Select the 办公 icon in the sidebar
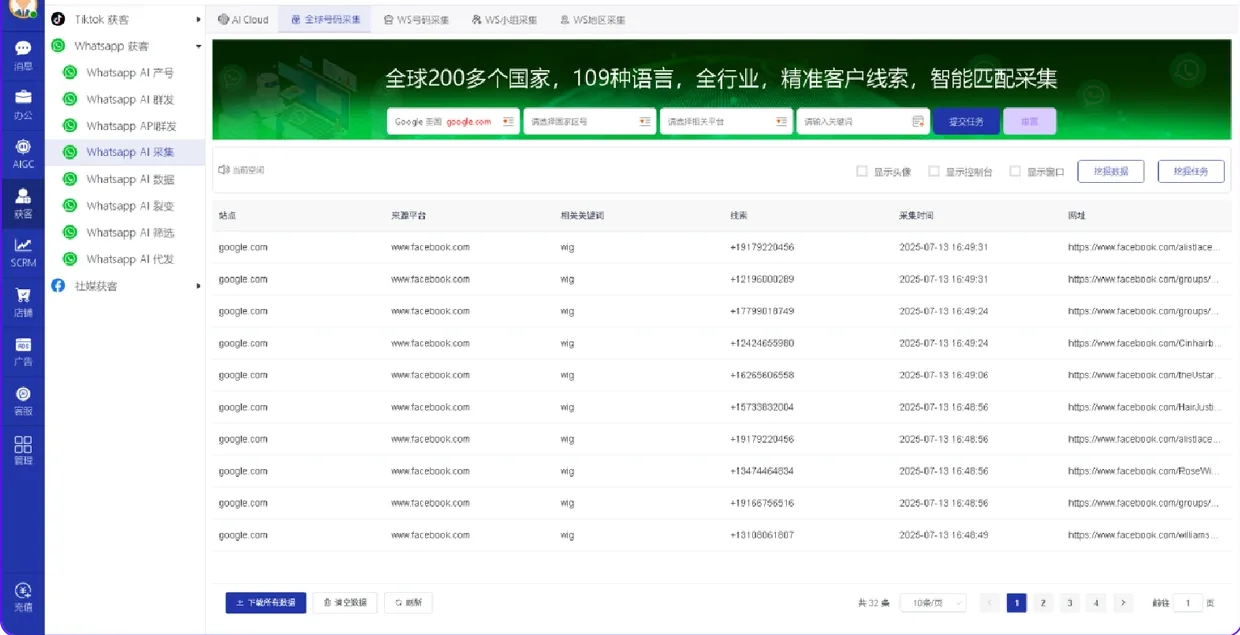Screen dimensions: 1240x635 (x=22, y=103)
